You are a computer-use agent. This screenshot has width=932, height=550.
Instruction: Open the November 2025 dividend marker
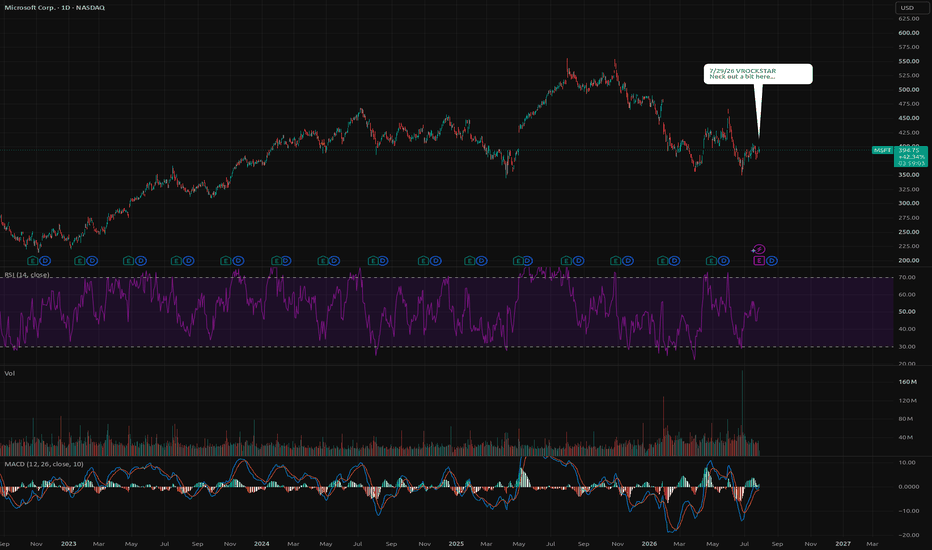click(x=628, y=260)
